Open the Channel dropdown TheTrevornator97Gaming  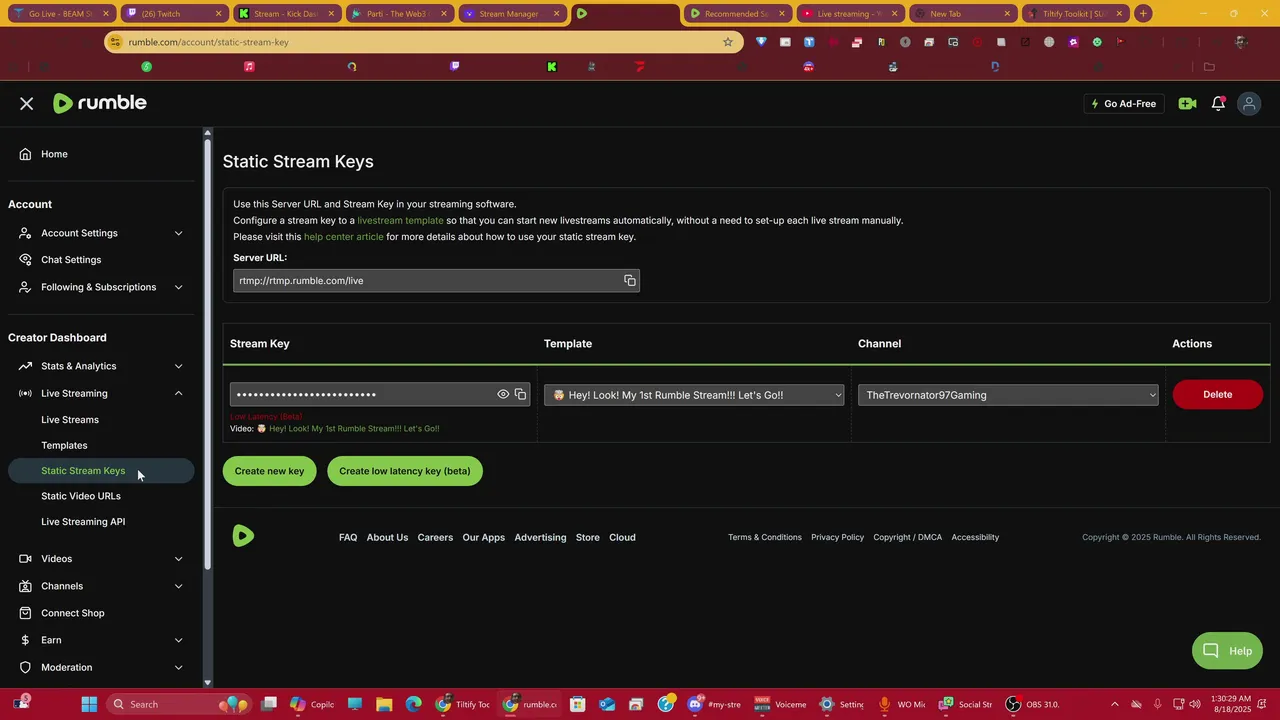1008,395
